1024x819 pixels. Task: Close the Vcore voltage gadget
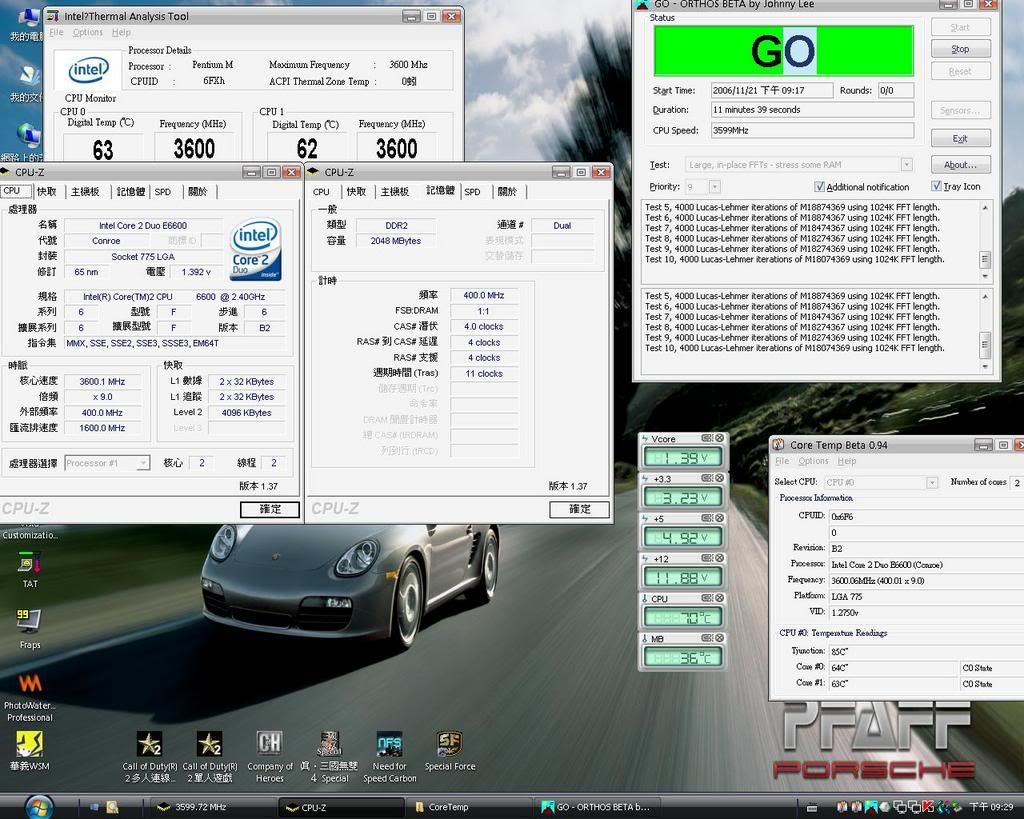pos(720,438)
